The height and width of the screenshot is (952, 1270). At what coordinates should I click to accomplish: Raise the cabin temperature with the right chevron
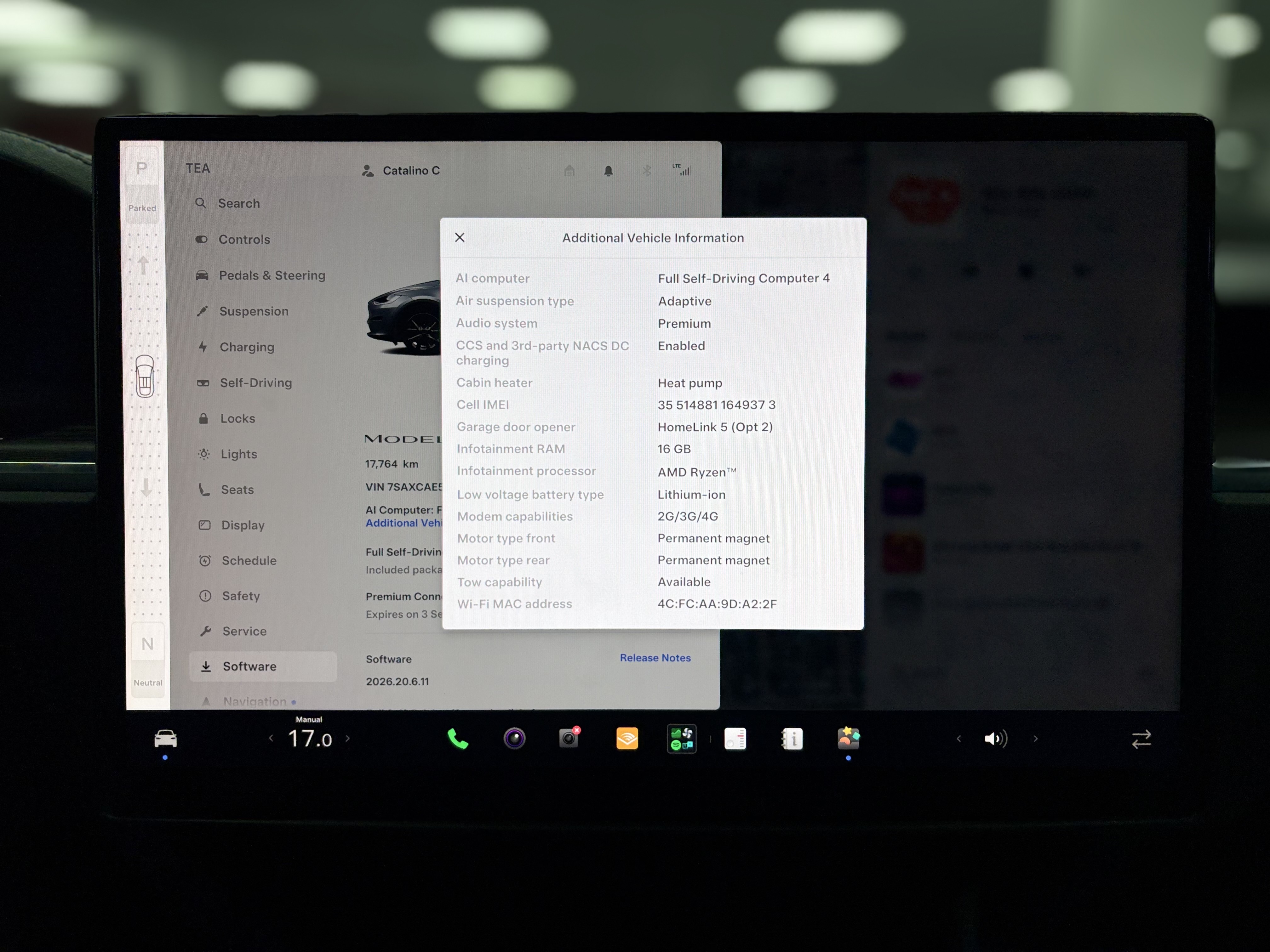click(x=347, y=739)
